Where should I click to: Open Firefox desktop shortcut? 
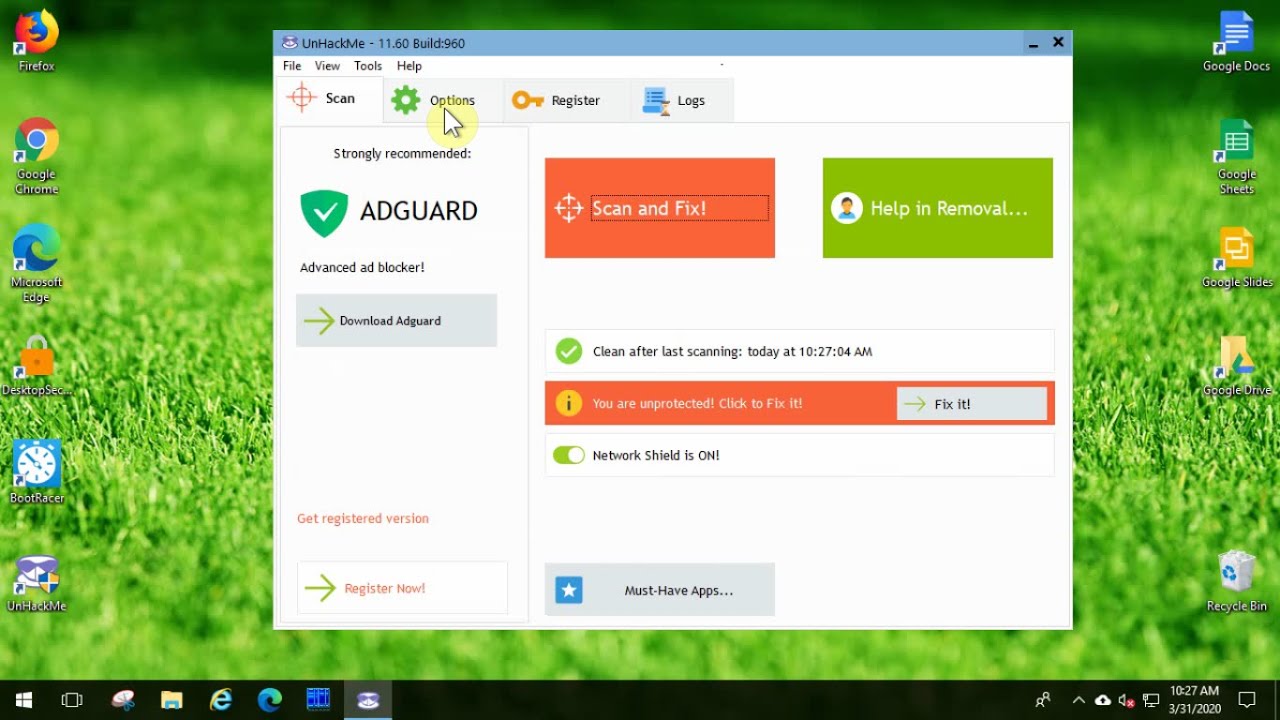coord(36,43)
